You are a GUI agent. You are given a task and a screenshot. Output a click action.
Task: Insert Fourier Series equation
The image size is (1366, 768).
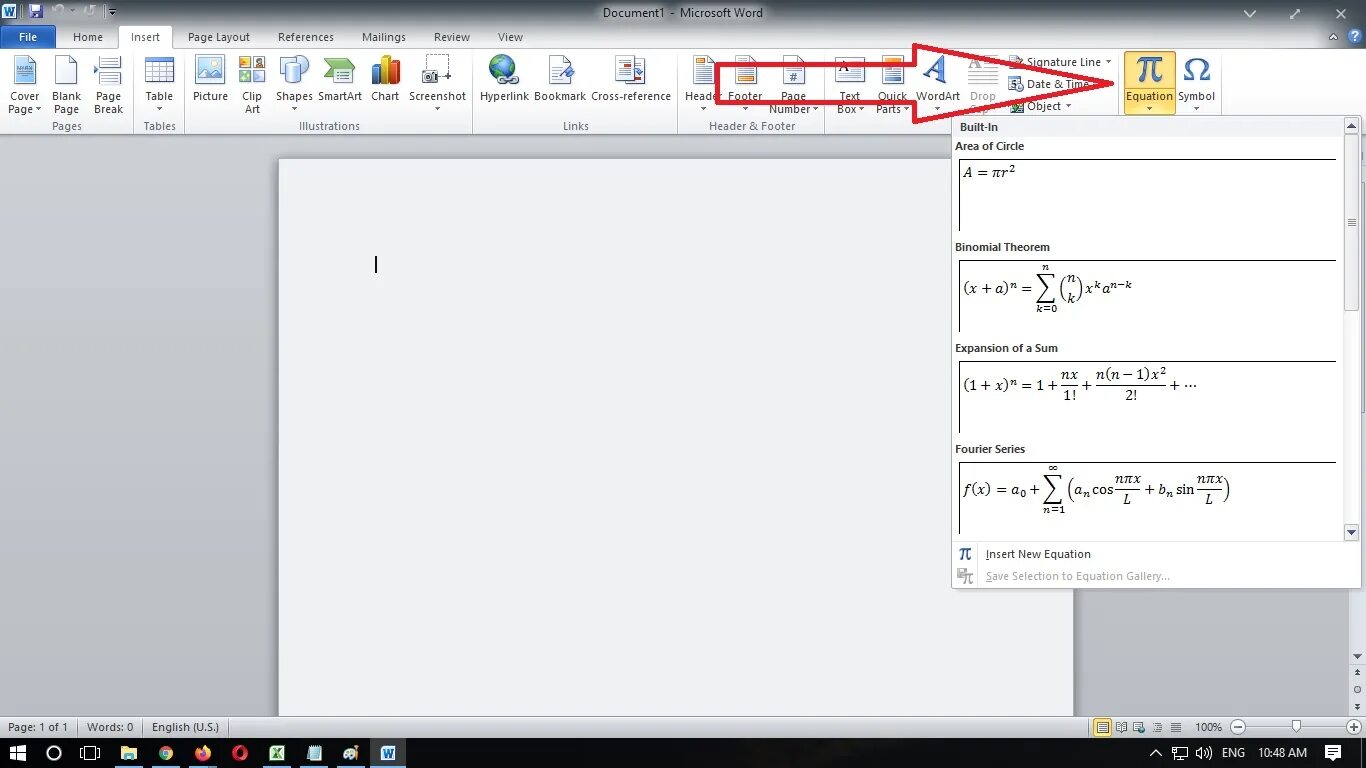(x=1146, y=489)
